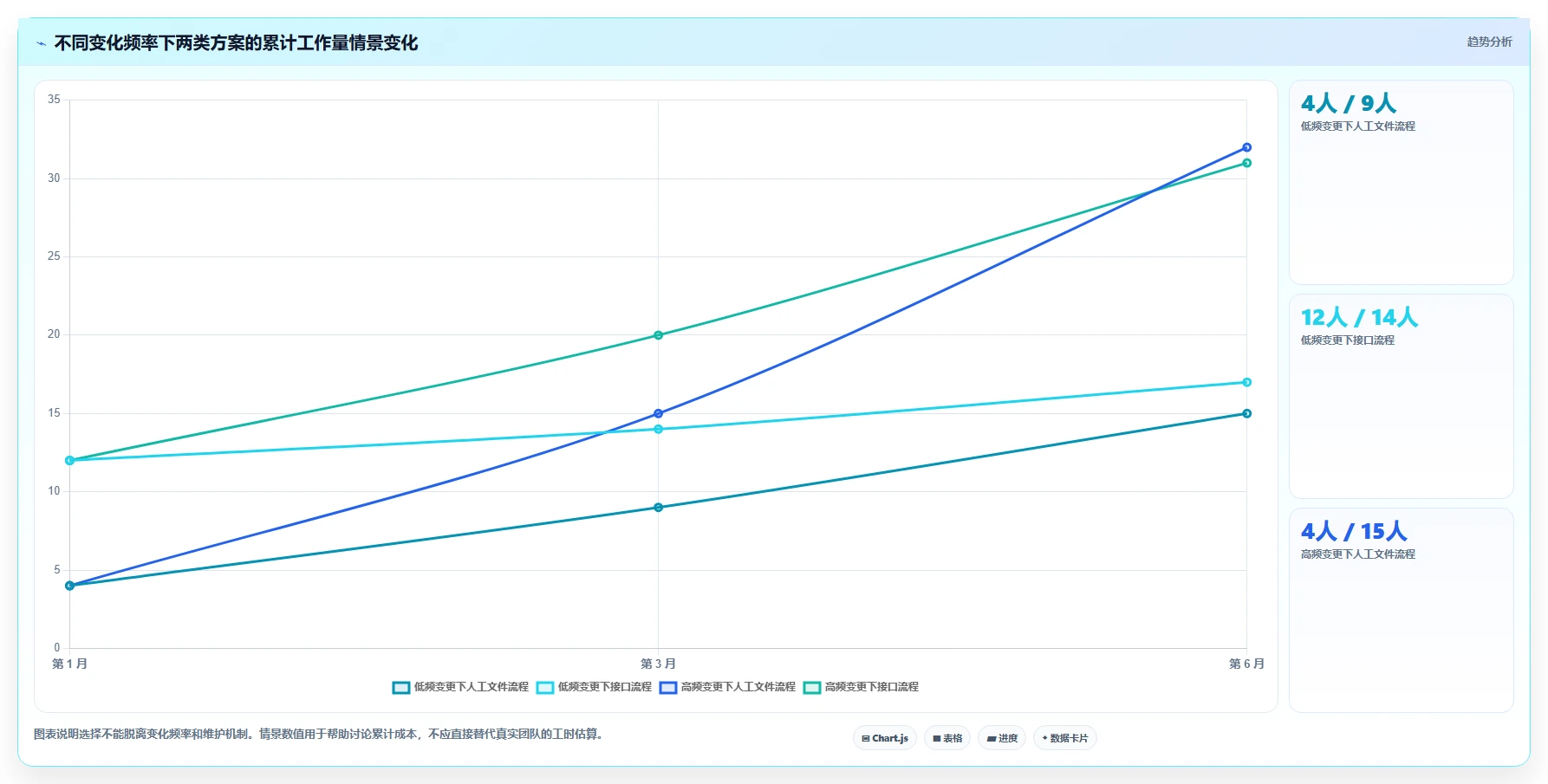The width and height of the screenshot is (1548, 784).
Task: Click the 高频接口 data point at 第6月 (31)
Action: (1246, 163)
